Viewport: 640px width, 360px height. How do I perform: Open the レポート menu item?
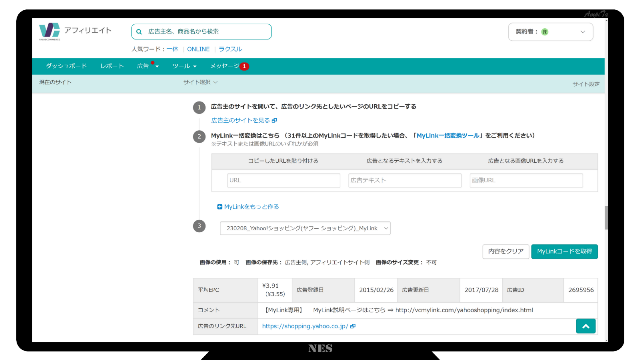click(112, 66)
